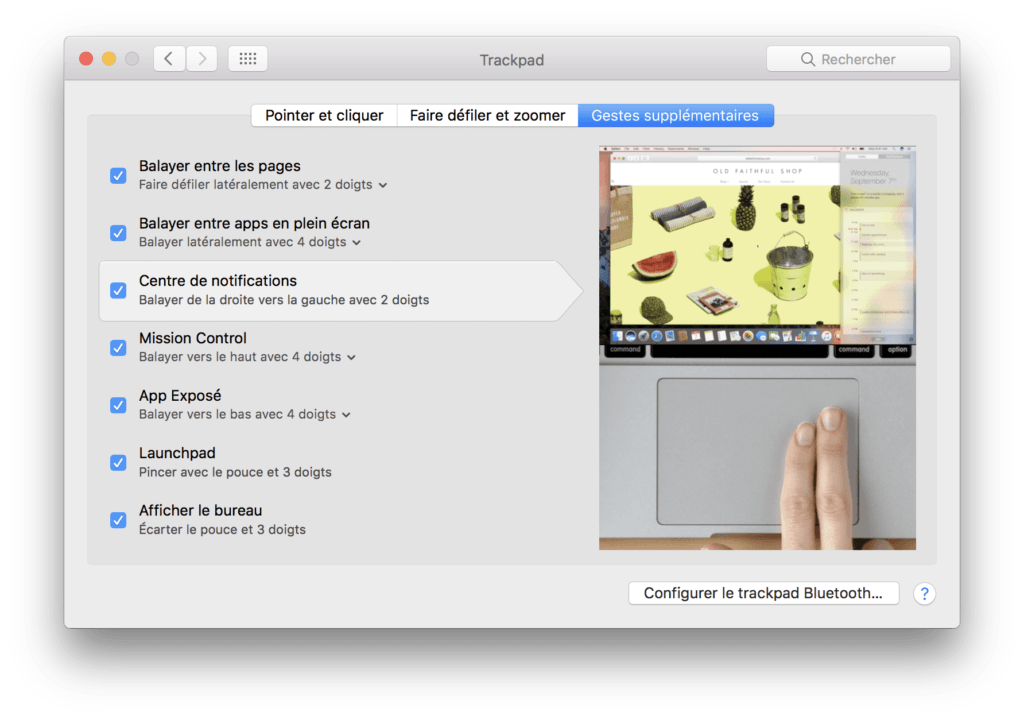
Task: Open the Balayer latéralement avec 4 doigts dropdown
Action: pos(357,242)
